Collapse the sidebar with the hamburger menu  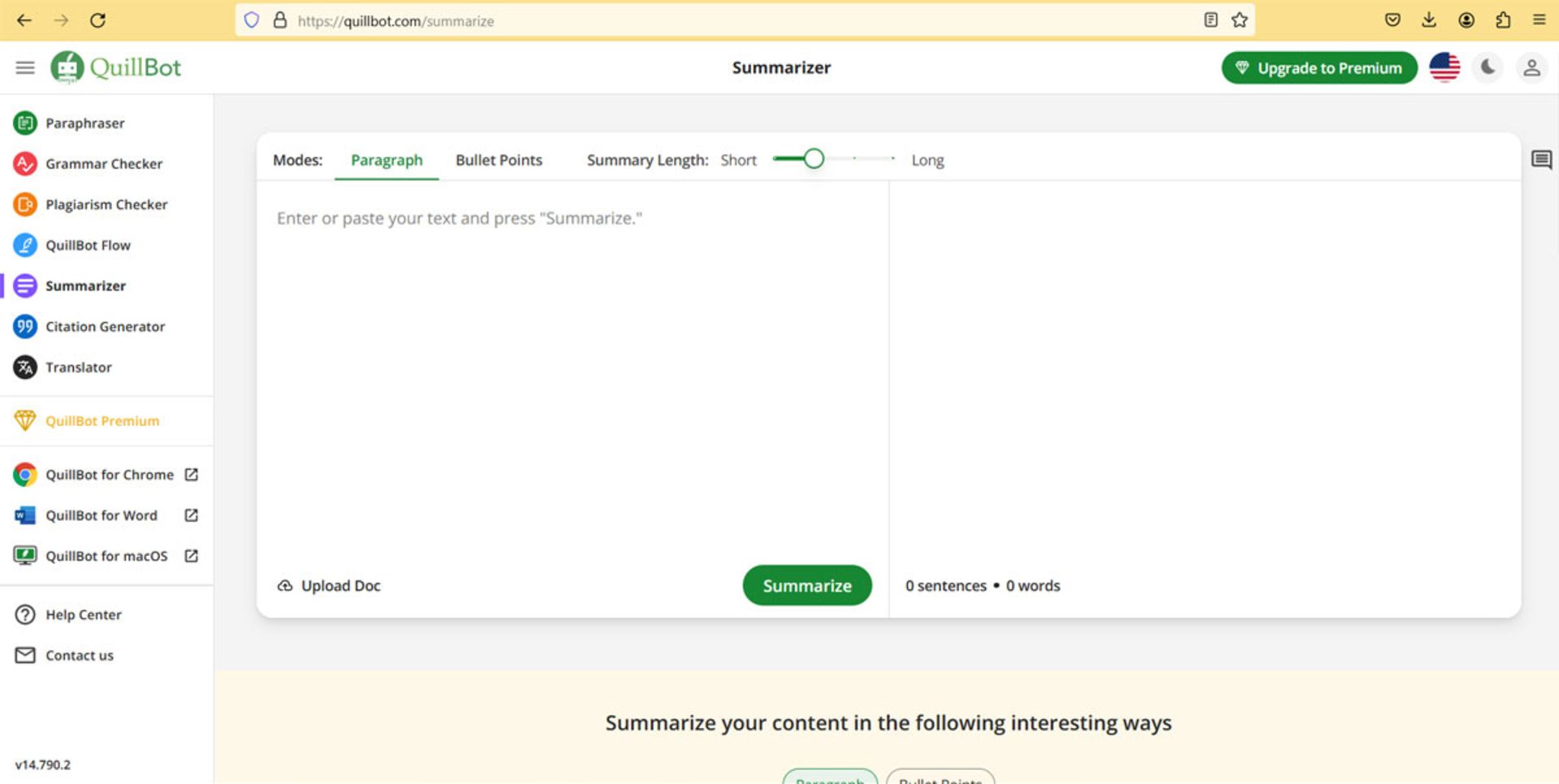pyautogui.click(x=25, y=67)
